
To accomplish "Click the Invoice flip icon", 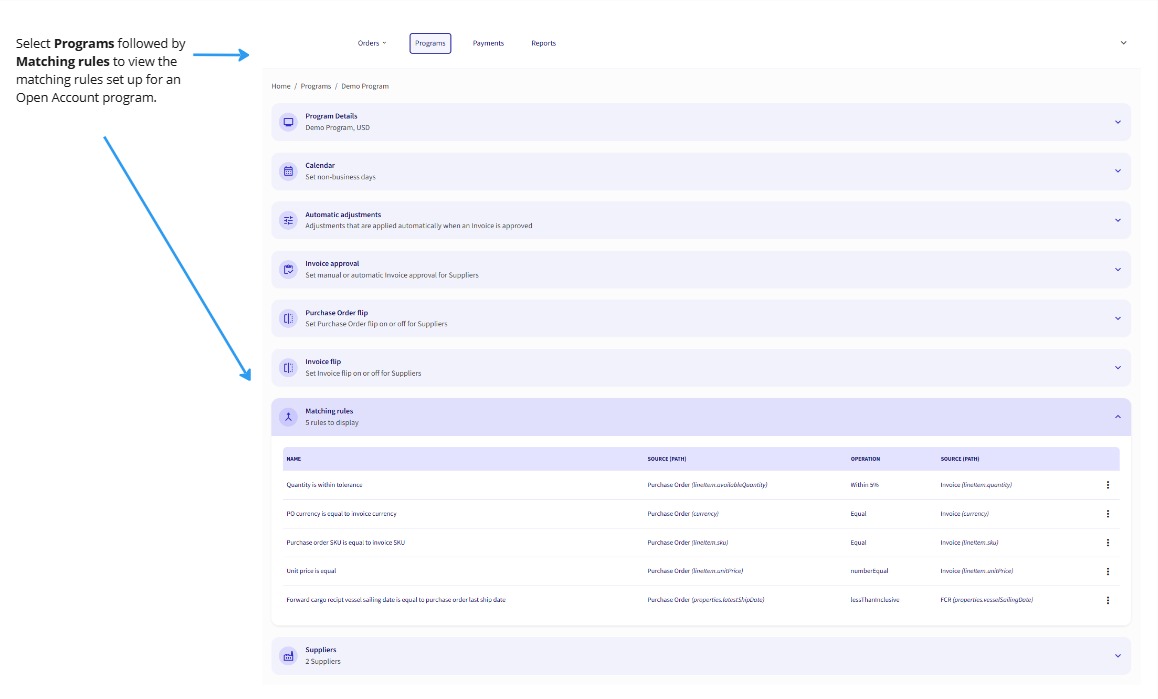I will tap(289, 368).
